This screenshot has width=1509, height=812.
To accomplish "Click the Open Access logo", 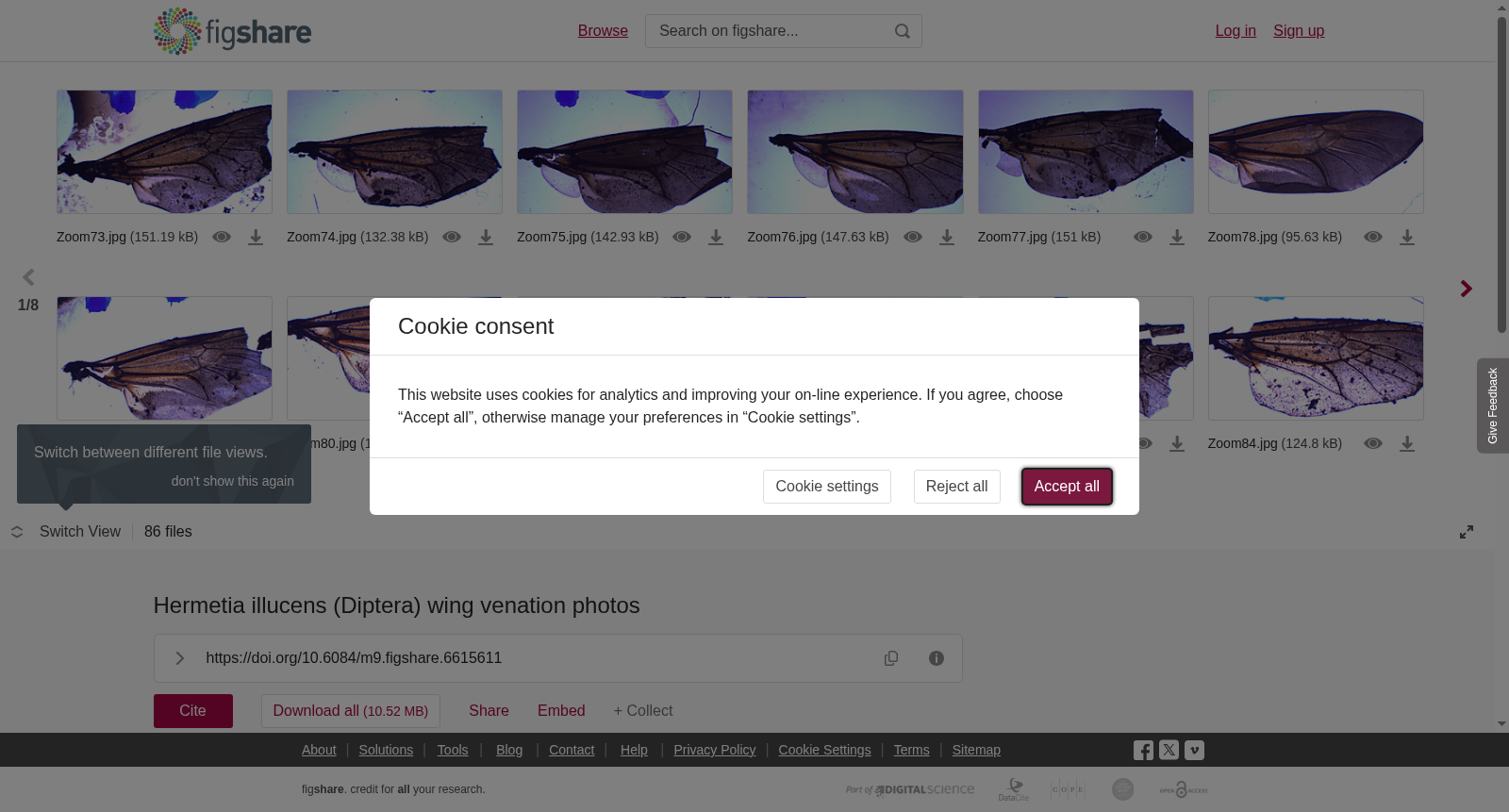I will click(1184, 789).
